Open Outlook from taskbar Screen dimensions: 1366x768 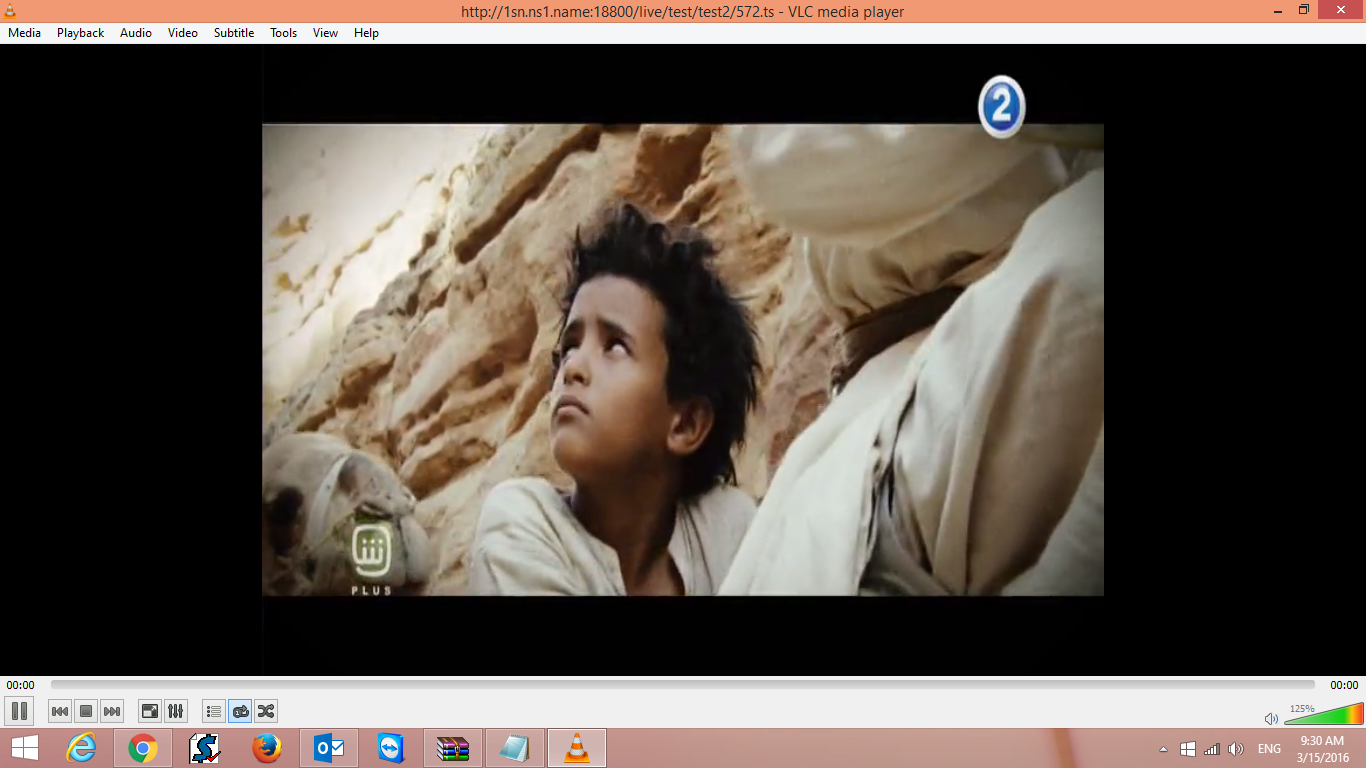329,748
